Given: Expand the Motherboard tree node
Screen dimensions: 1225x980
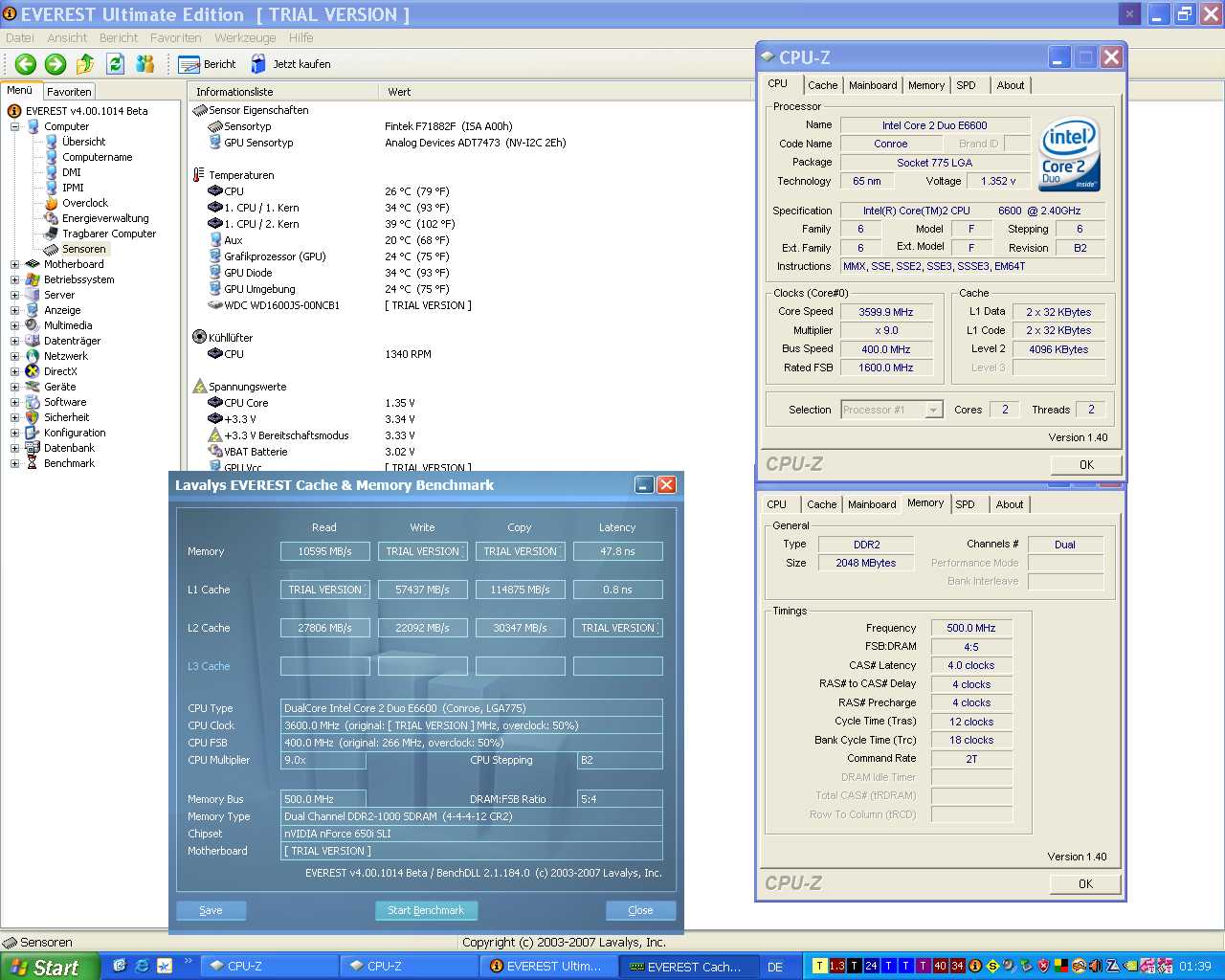Looking at the screenshot, I should point(14,264).
